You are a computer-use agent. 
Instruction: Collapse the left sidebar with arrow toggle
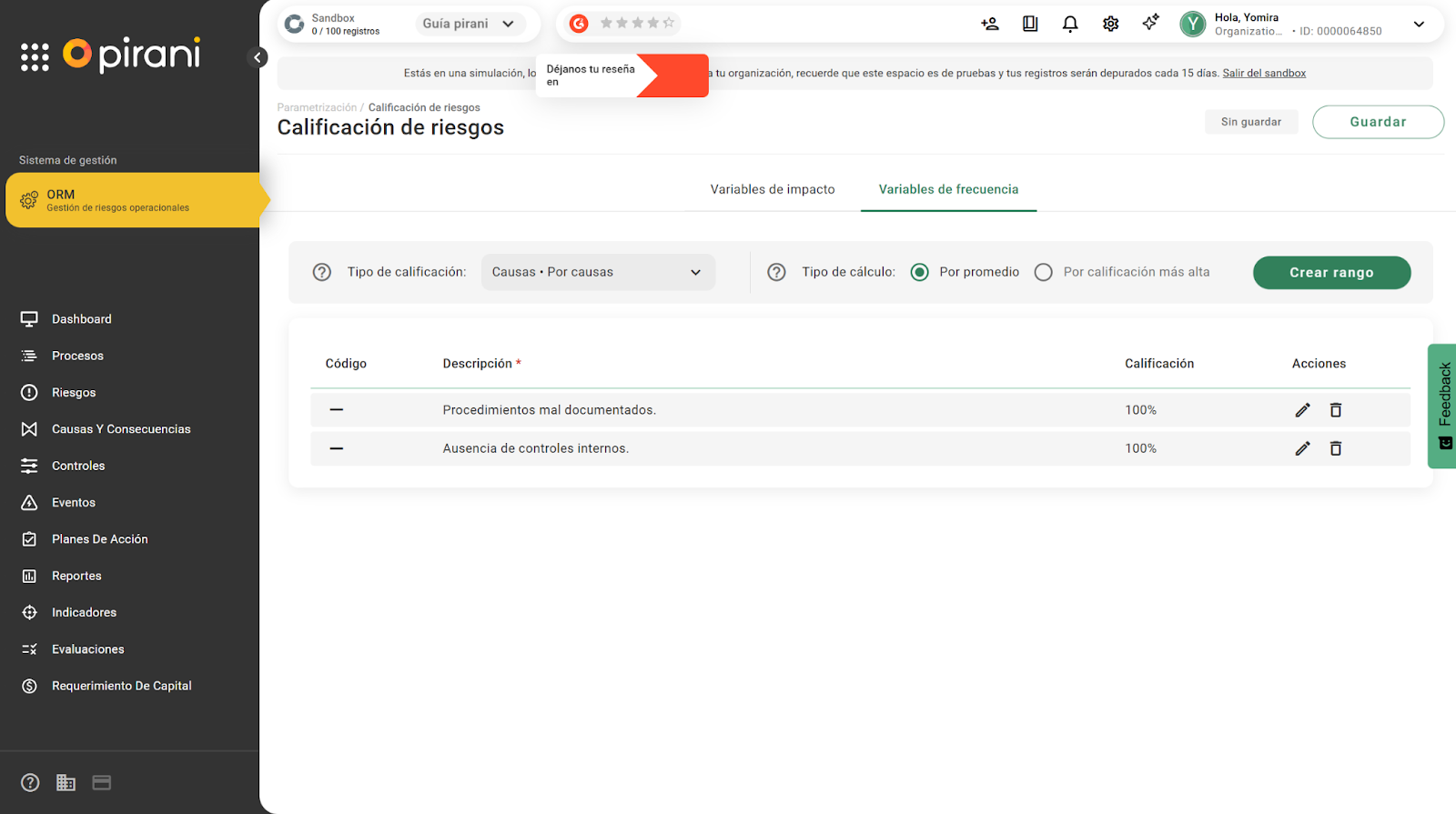[x=258, y=57]
